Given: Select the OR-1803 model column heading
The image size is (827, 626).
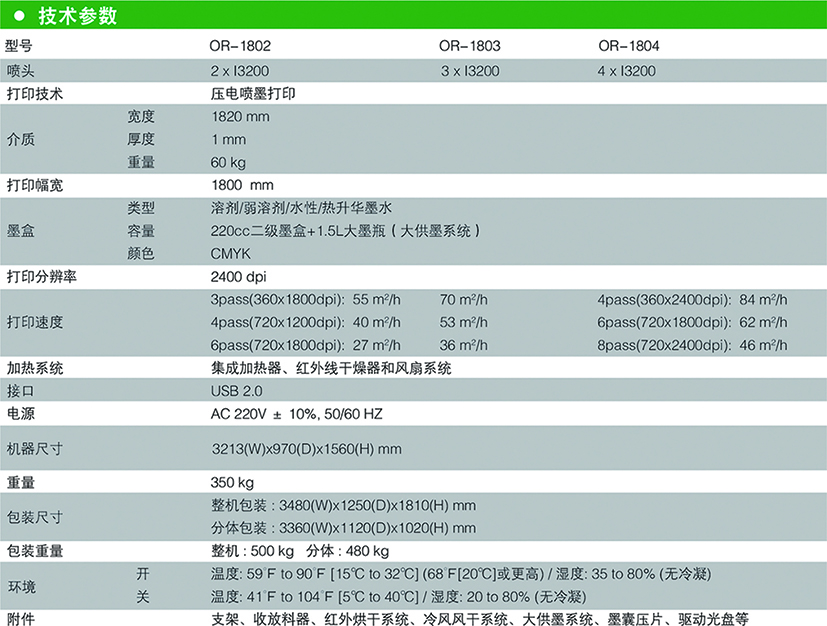Looking at the screenshot, I should [x=469, y=46].
